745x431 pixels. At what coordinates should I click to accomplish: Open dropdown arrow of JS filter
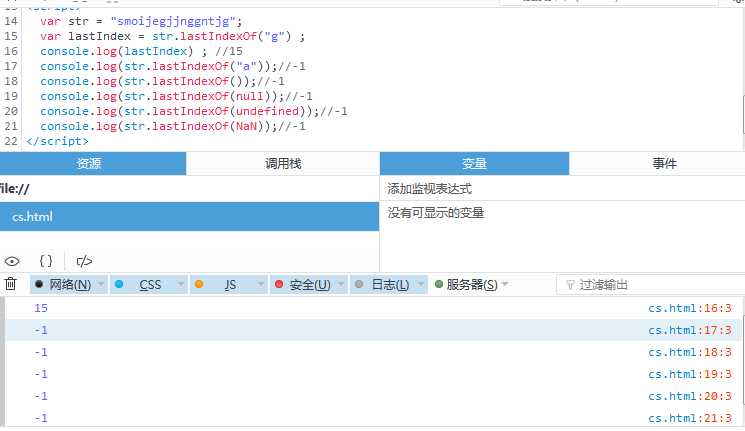260,284
